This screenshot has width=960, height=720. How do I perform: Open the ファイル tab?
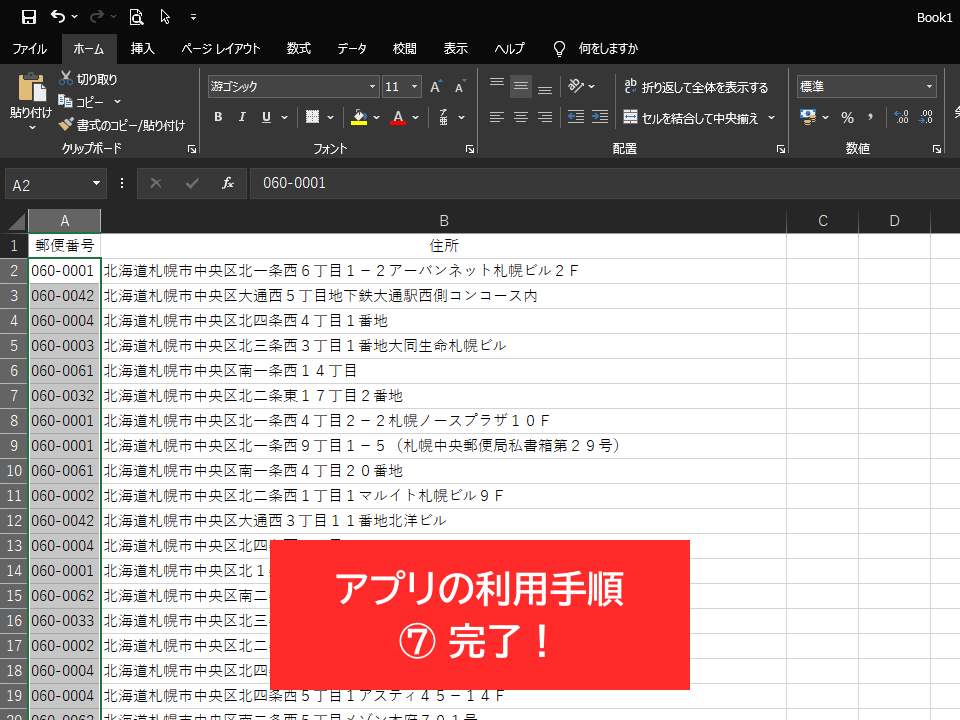(29, 48)
